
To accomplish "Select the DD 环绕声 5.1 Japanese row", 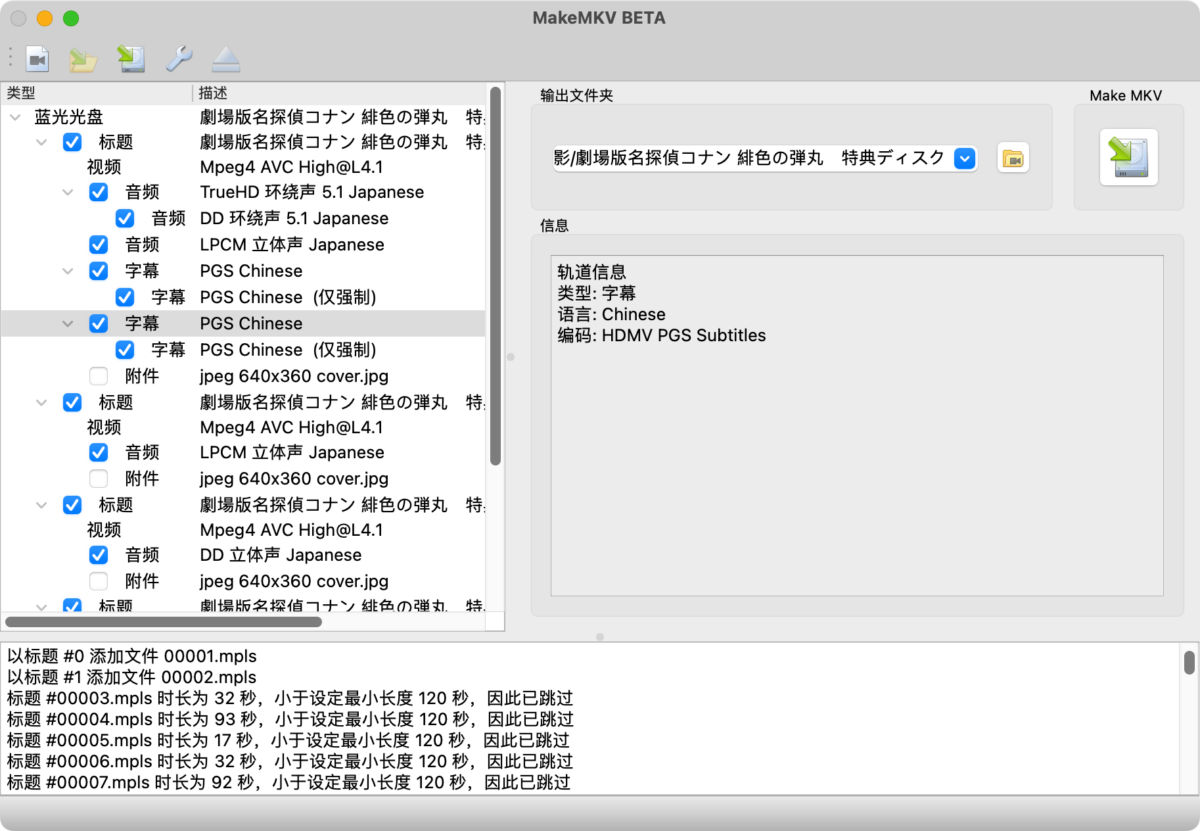I will [x=243, y=218].
